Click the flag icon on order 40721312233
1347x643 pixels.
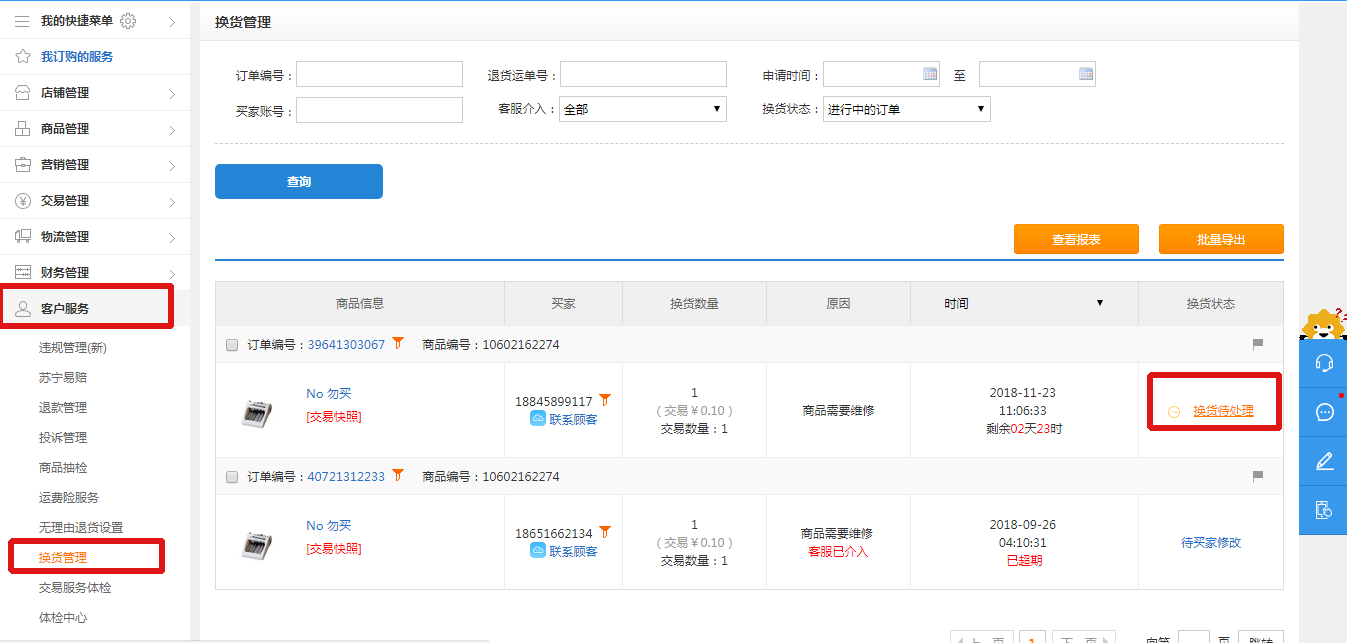(1258, 477)
